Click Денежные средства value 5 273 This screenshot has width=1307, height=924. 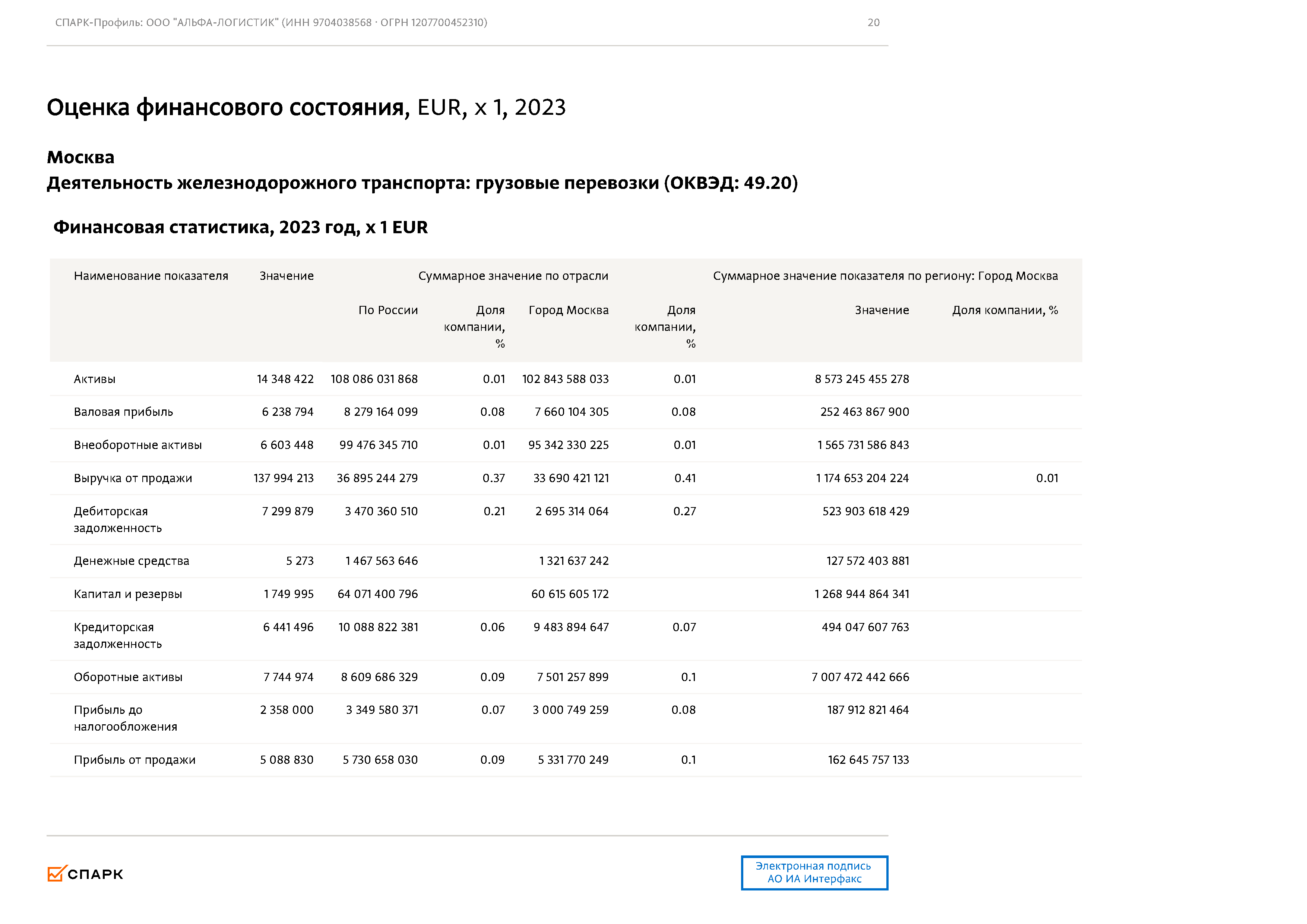tap(300, 561)
